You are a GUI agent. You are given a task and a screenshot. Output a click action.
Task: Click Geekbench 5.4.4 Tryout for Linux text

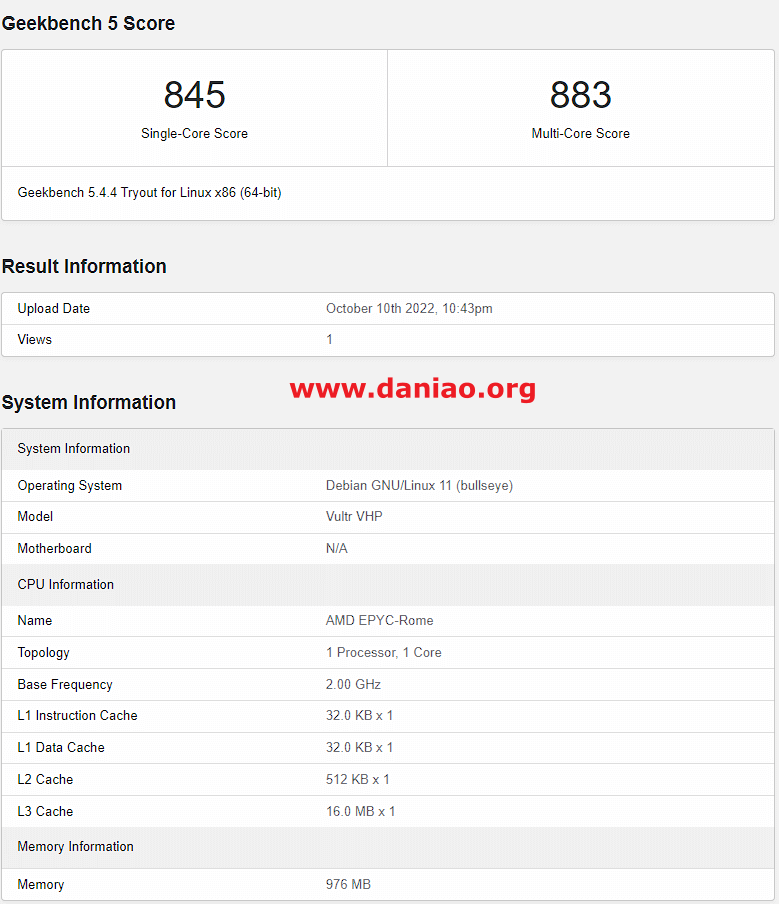click(x=149, y=193)
